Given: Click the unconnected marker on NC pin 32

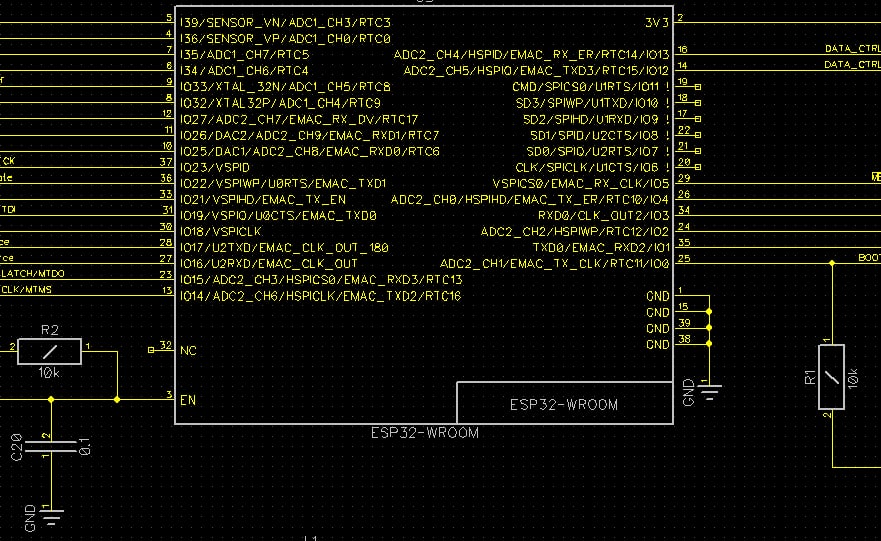Looking at the screenshot, I should pos(151,350).
